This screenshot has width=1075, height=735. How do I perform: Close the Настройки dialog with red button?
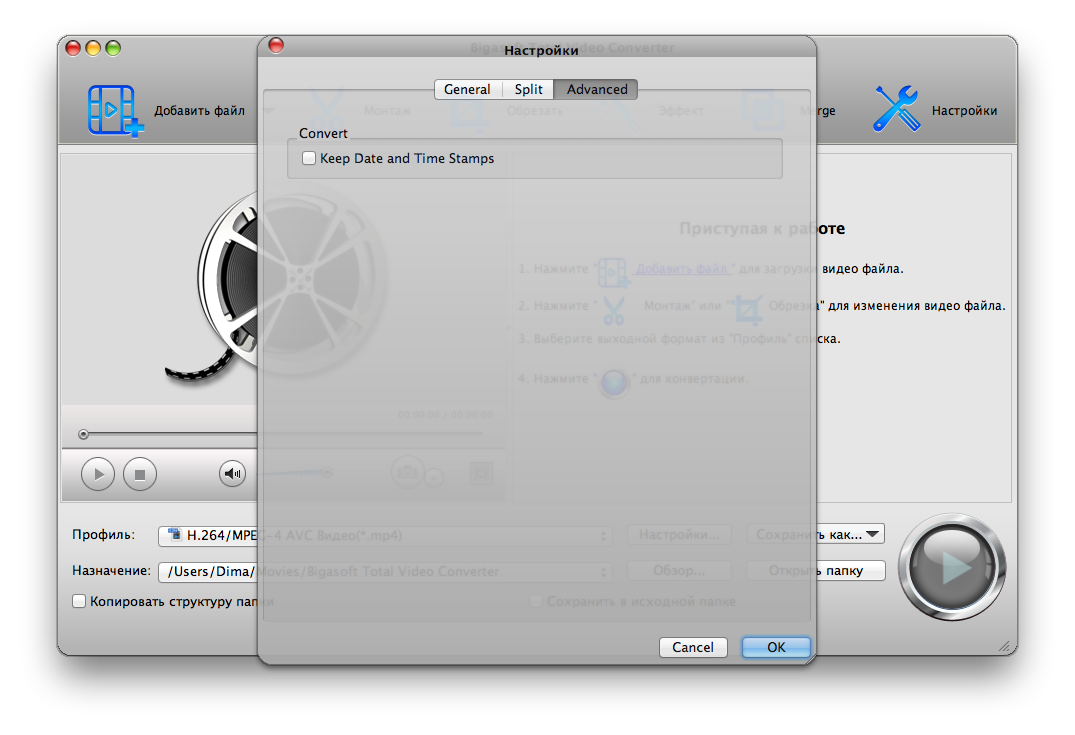tap(276, 46)
